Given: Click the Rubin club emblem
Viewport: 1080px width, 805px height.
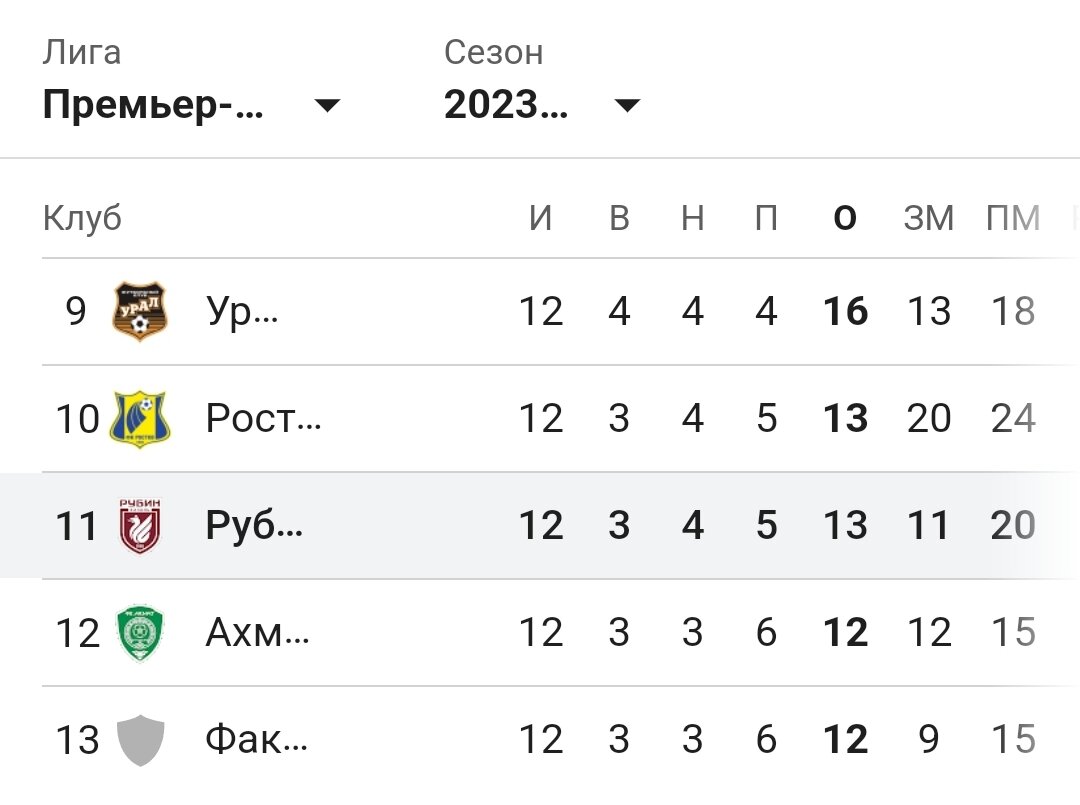Looking at the screenshot, I should point(140,526).
